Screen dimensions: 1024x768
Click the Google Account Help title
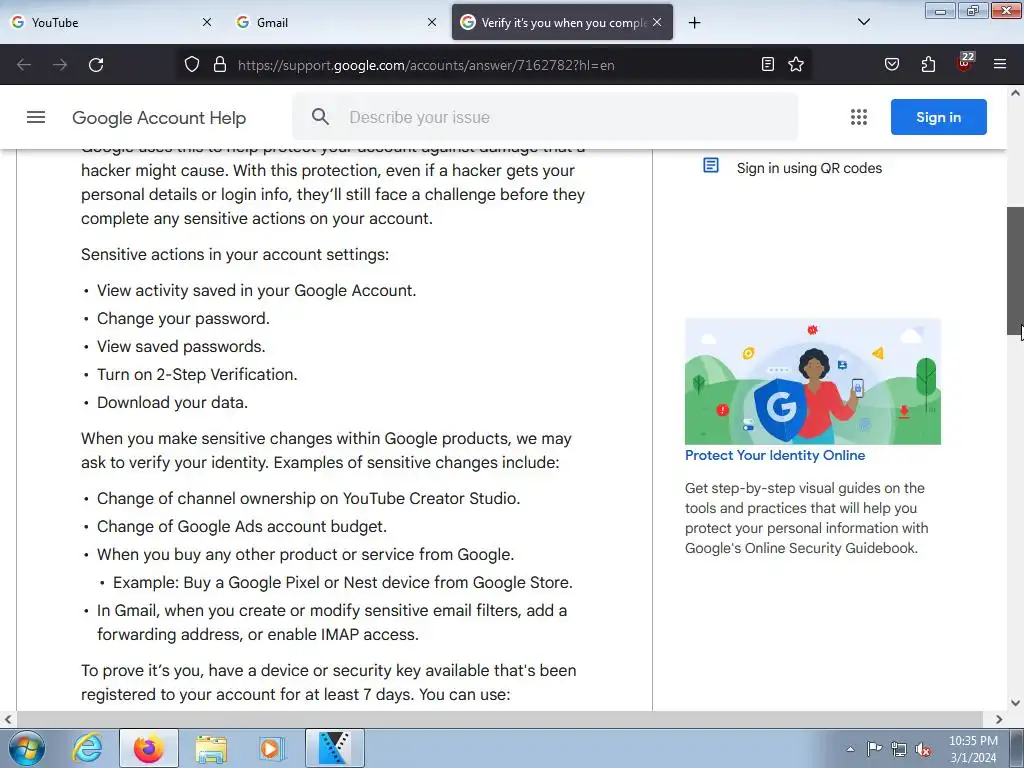click(x=159, y=118)
